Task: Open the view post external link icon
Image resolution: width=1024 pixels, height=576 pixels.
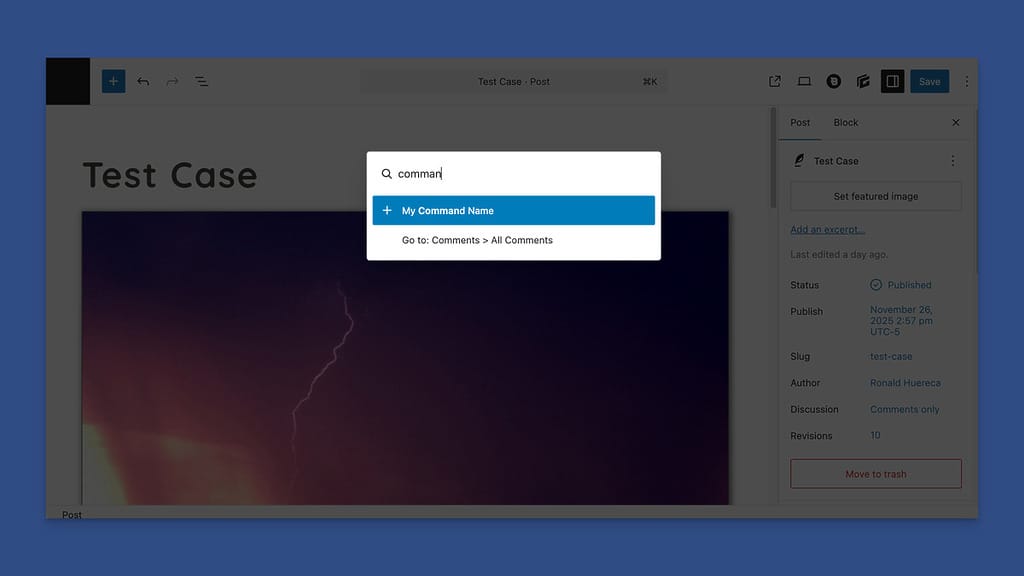Action: coord(775,82)
